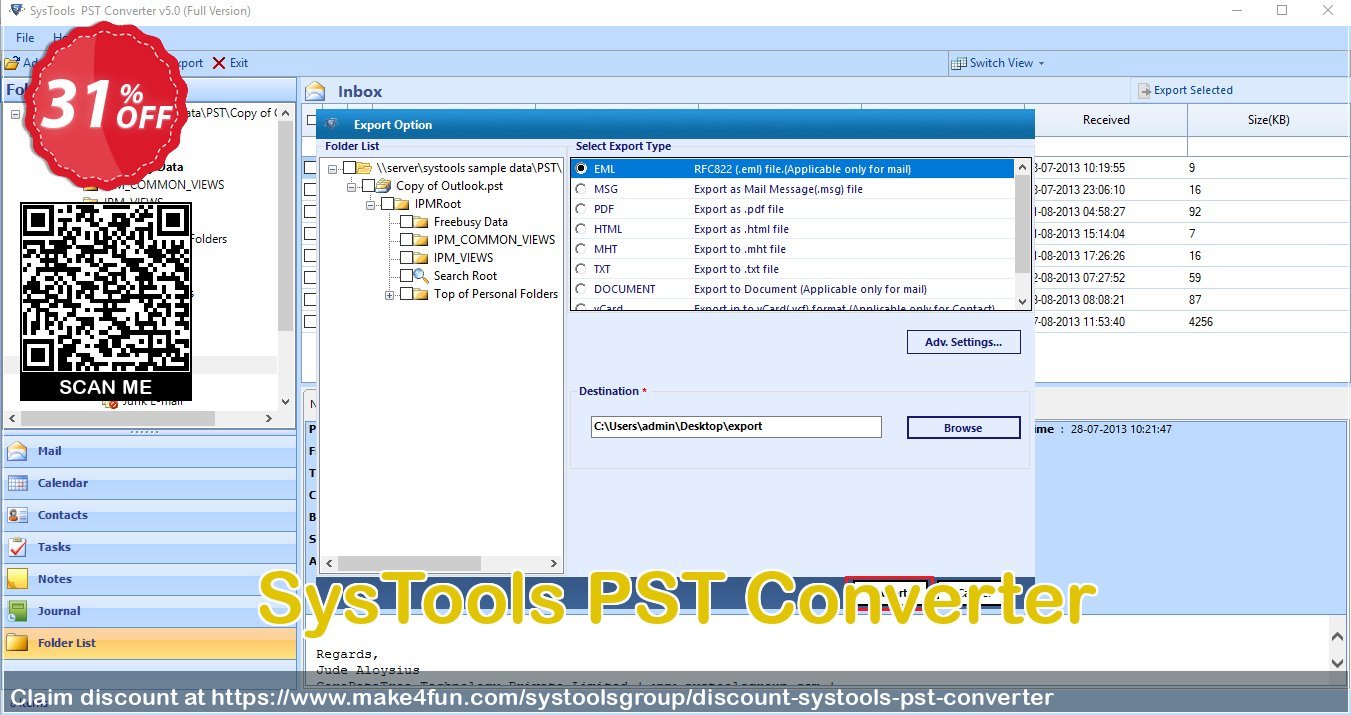
Task: Open the Journal section icon
Action: tap(17, 611)
